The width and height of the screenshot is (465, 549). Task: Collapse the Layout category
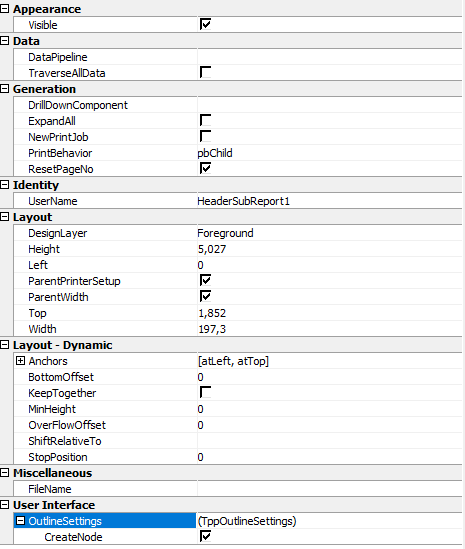(5, 217)
